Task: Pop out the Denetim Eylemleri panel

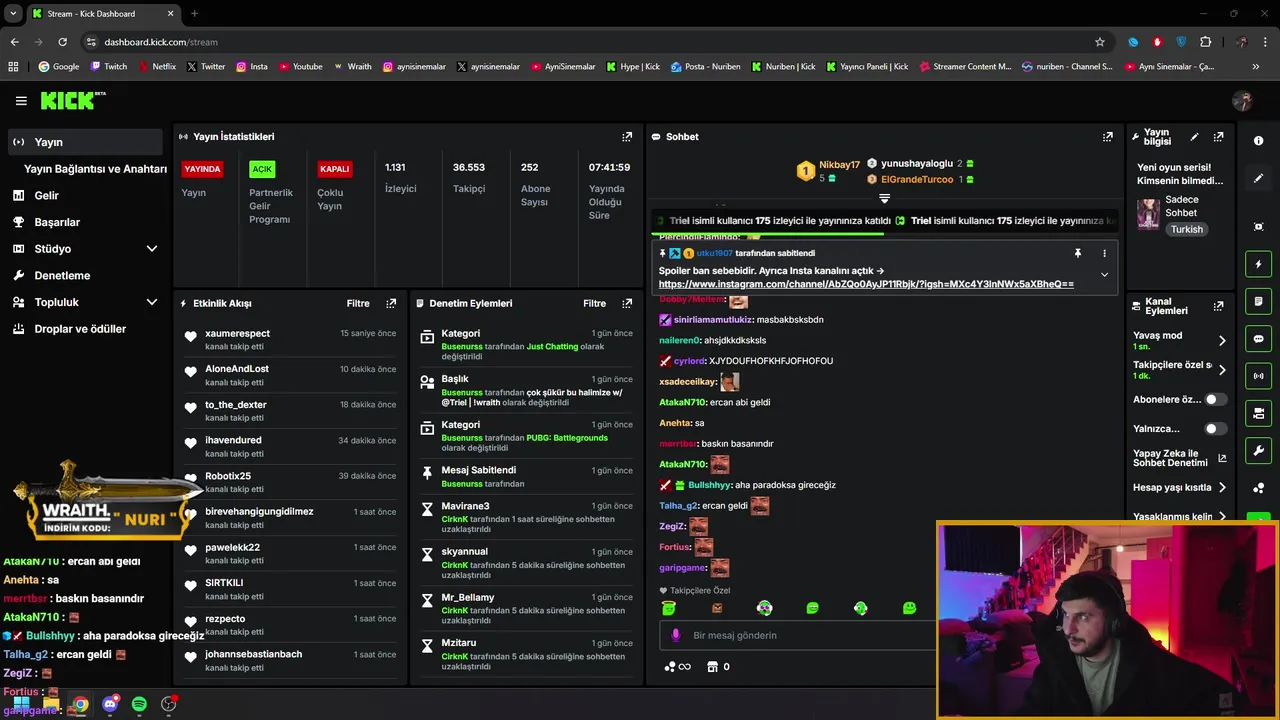Action: coord(627,303)
